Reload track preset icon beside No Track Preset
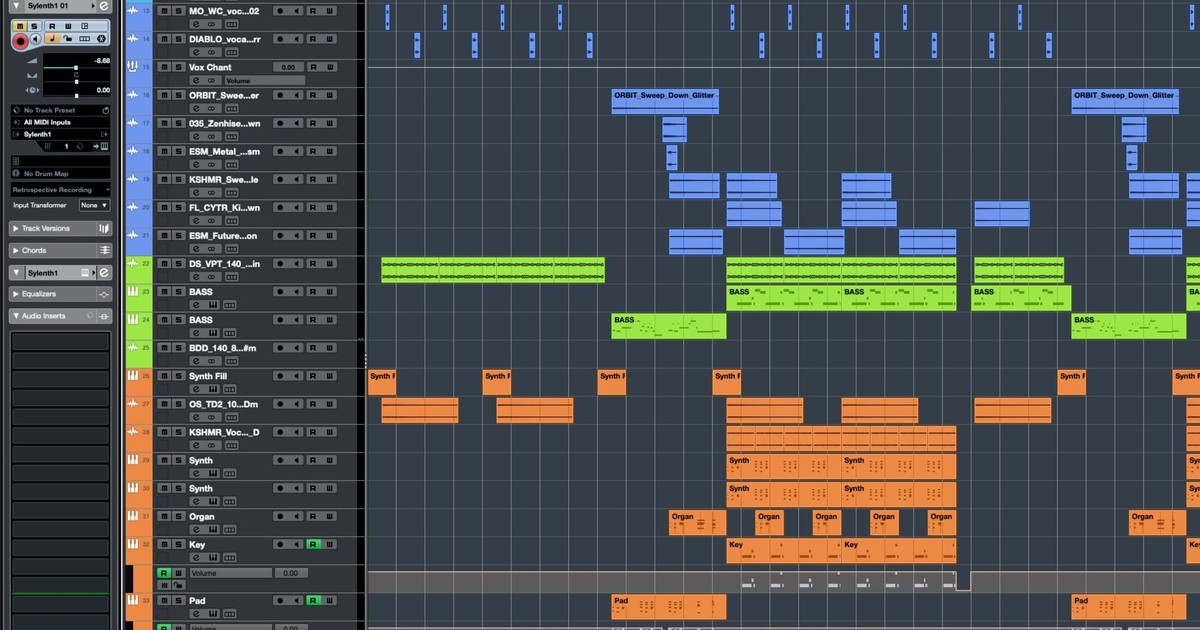 click(104, 110)
